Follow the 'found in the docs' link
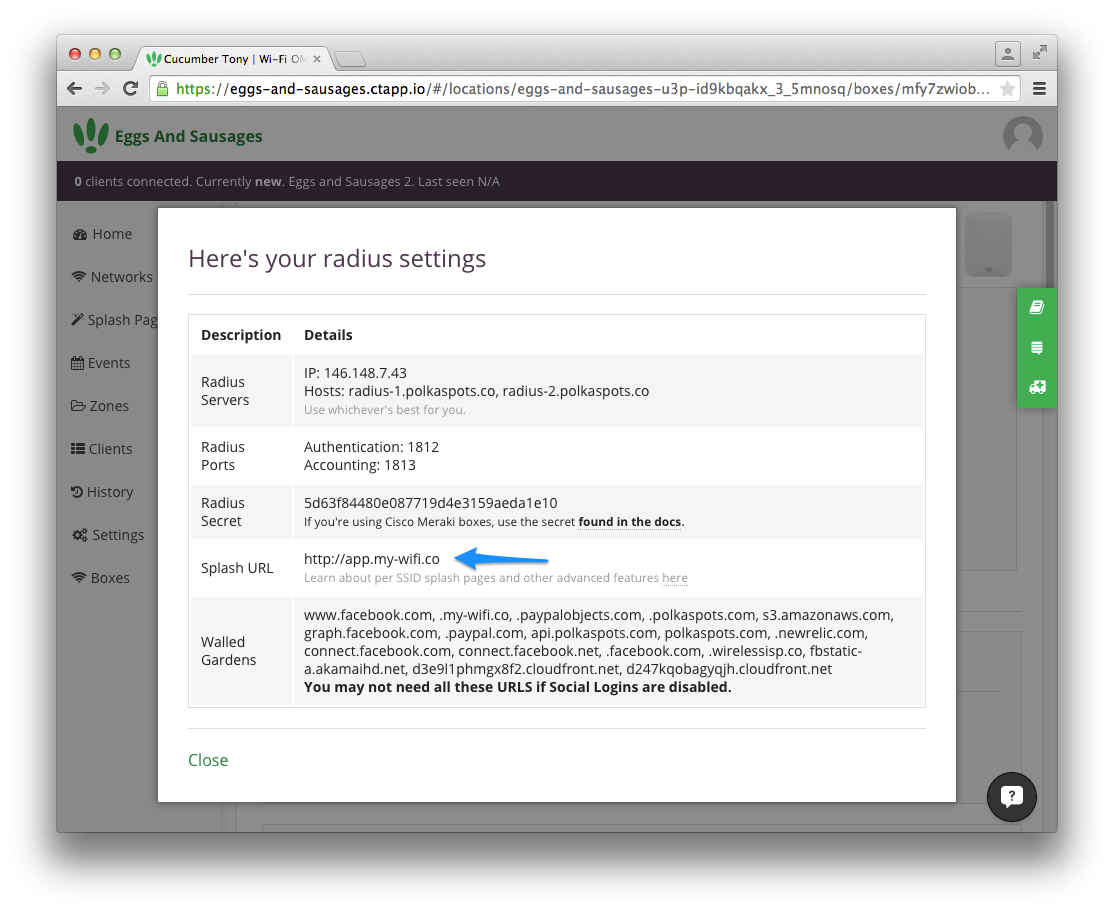 pyautogui.click(x=629, y=522)
